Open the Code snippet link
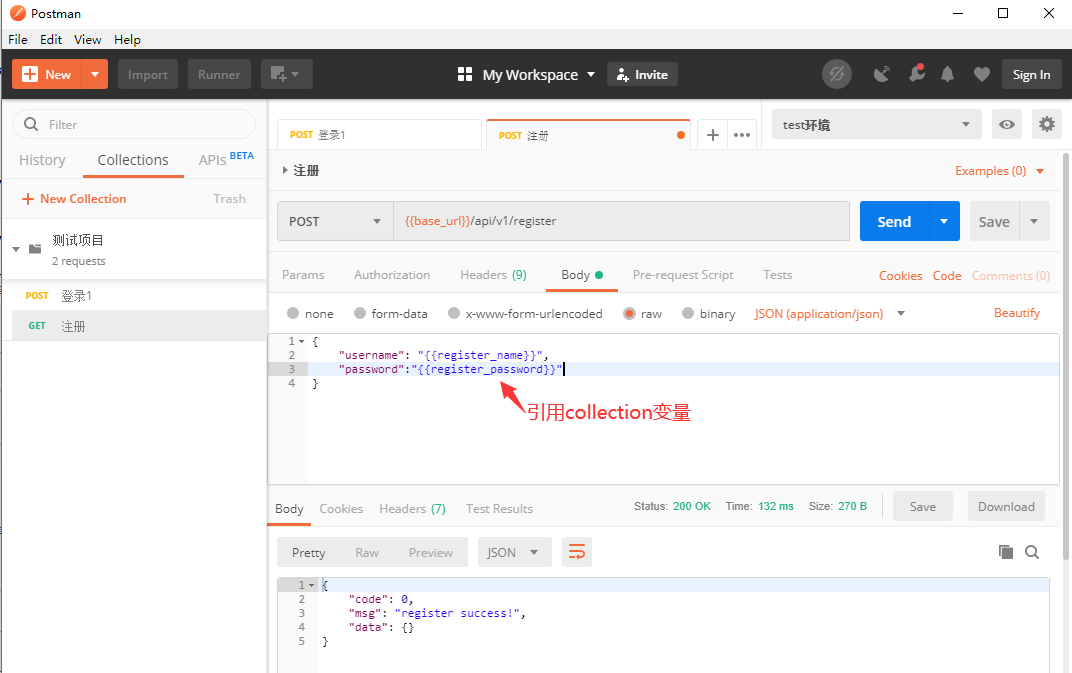 947,275
